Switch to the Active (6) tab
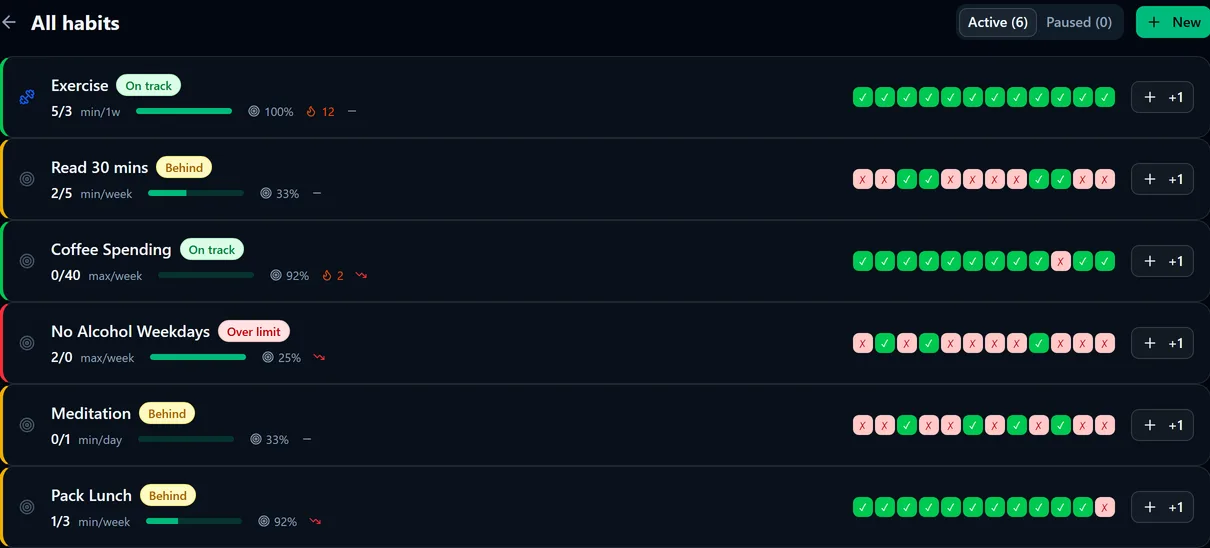This screenshot has height=548, width=1210. tap(998, 22)
